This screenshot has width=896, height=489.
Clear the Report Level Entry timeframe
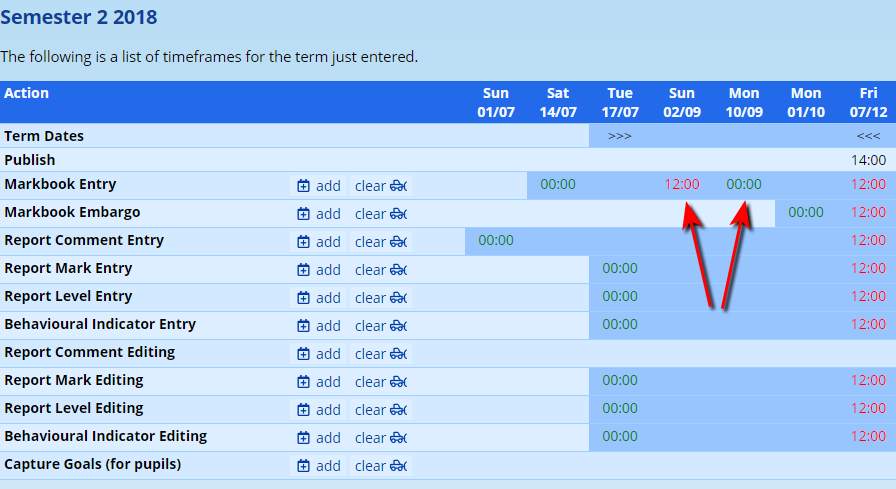(382, 298)
